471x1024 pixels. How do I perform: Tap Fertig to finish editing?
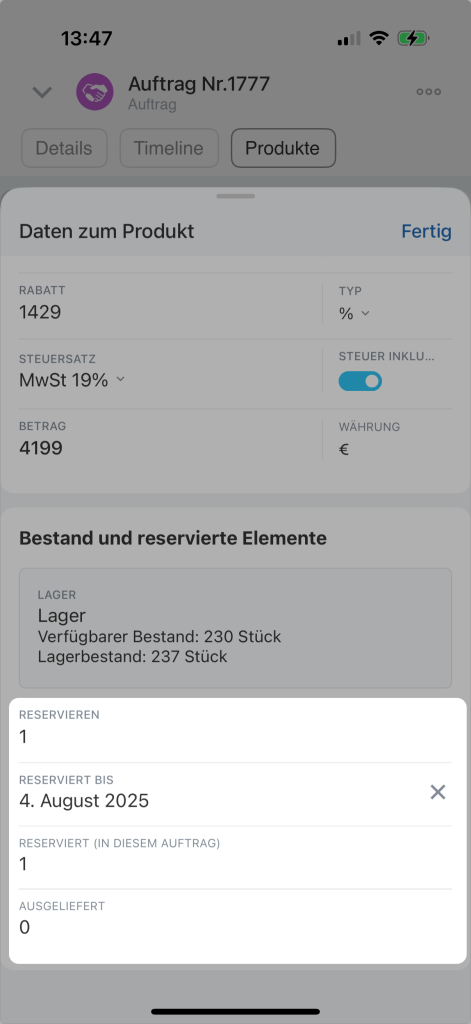(426, 231)
